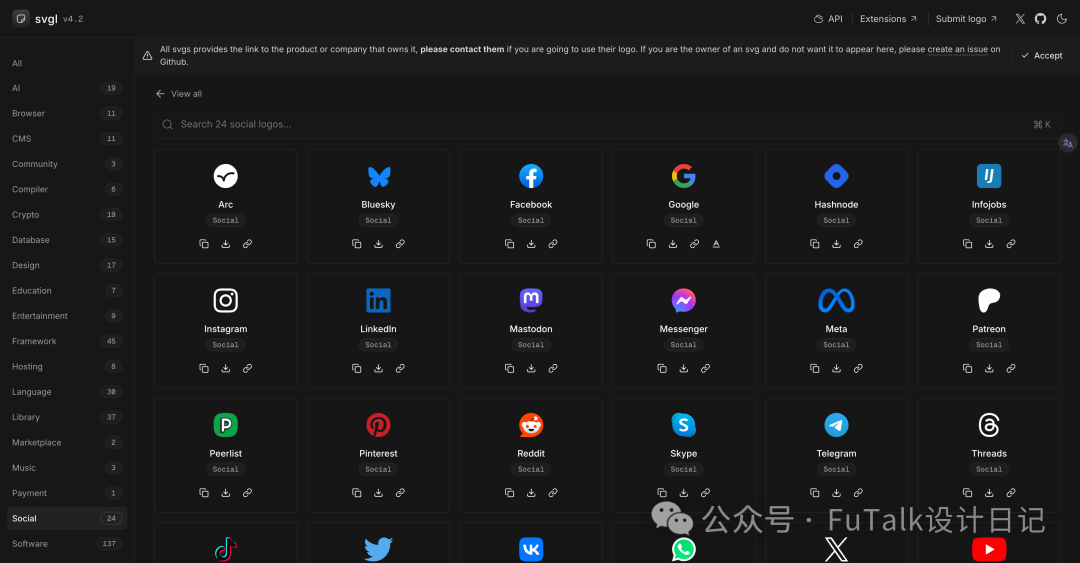The height and width of the screenshot is (563, 1080).
Task: Copy the Infojobs logo SVG
Action: (968, 244)
